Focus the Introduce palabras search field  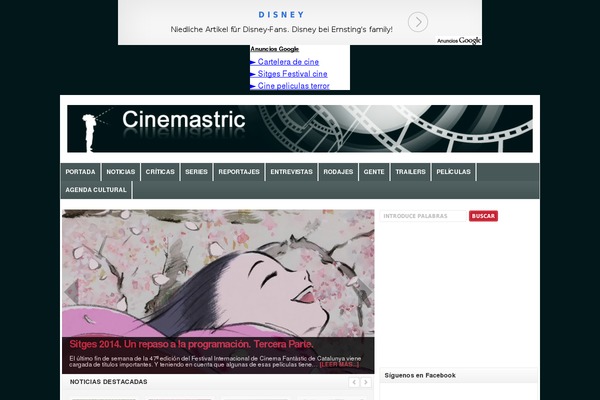(423, 216)
